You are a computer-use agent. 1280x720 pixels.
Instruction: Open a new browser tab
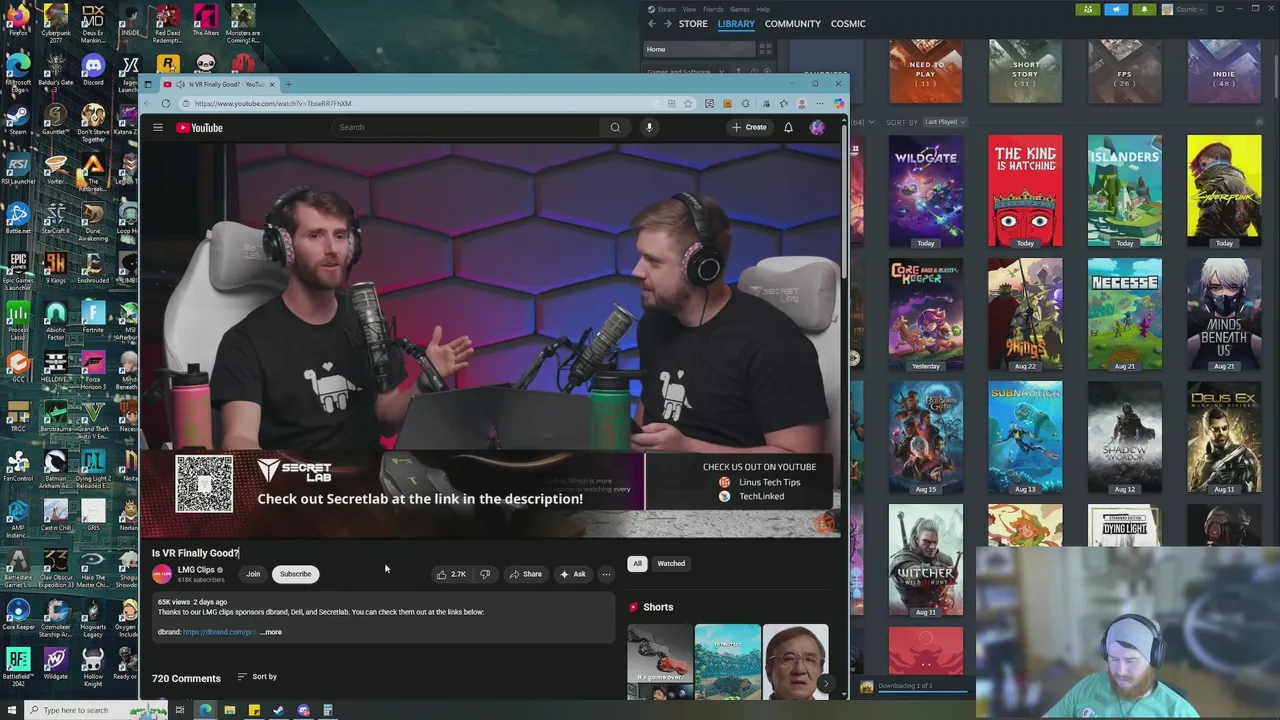(288, 84)
